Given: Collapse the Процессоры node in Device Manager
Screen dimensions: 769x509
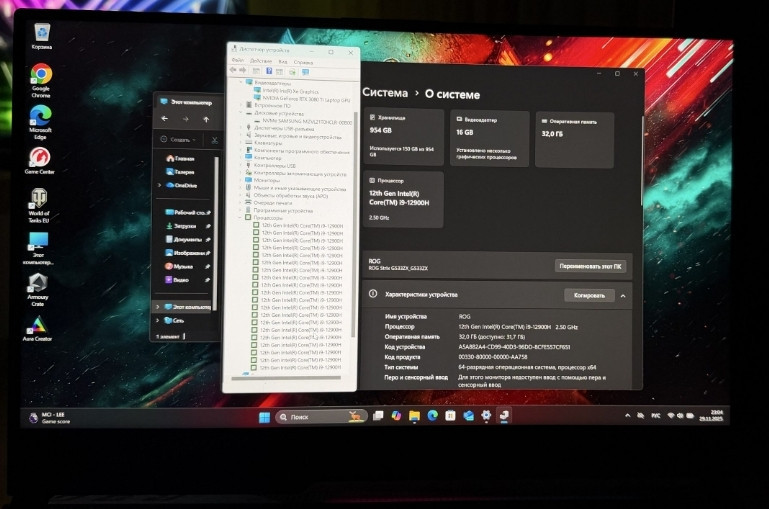Looking at the screenshot, I should [242, 217].
